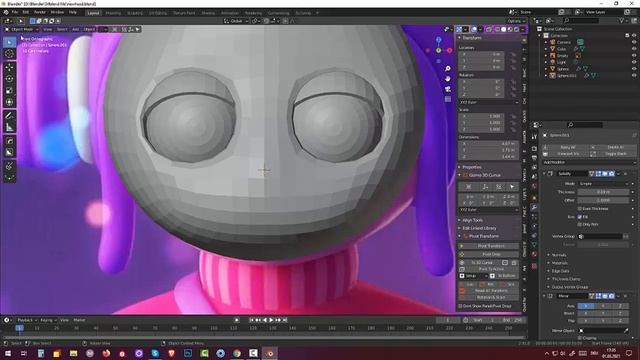Open the Edit menu

[26, 12]
